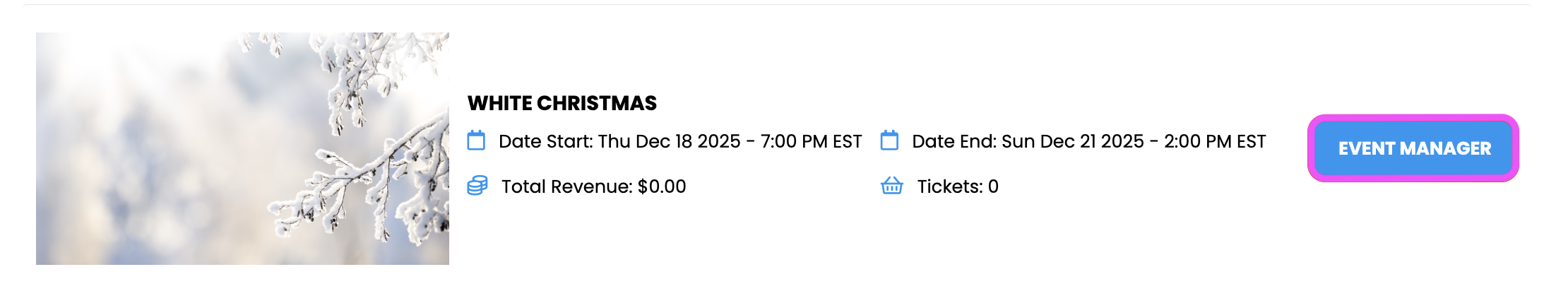The height and width of the screenshot is (291, 1568).
Task: Open the snowy White Christmas thumbnail image
Action: (x=242, y=148)
